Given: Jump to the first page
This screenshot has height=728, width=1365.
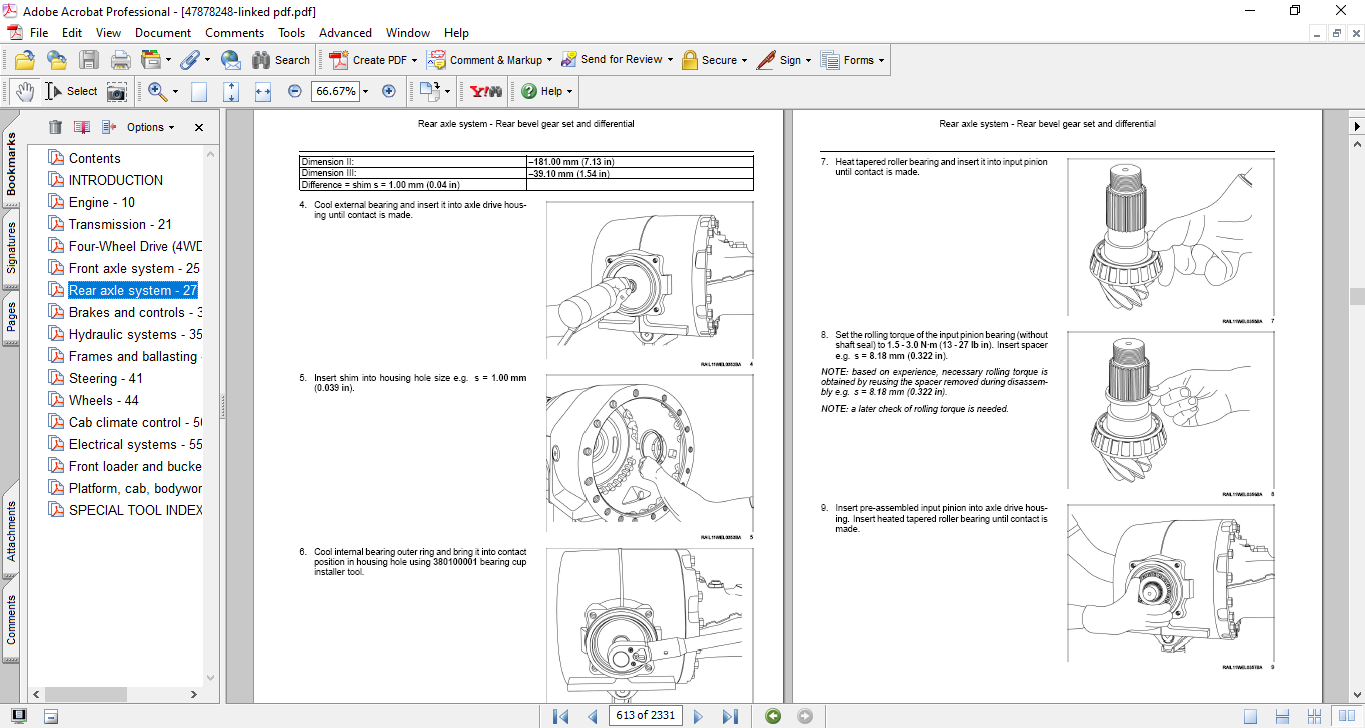Looking at the screenshot, I should pos(560,716).
